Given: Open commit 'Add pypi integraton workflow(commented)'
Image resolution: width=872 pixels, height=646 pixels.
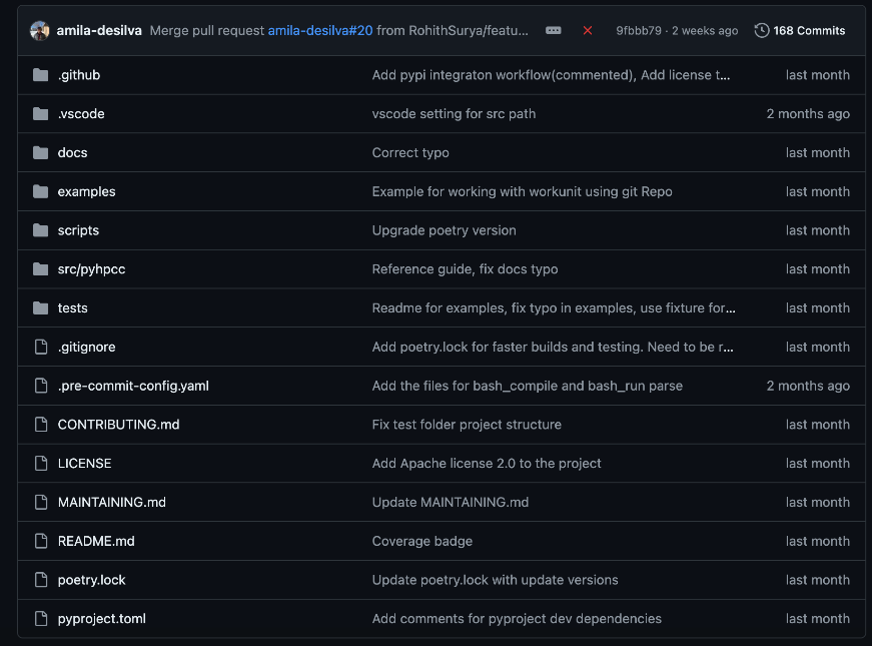Looking at the screenshot, I should [x=551, y=75].
